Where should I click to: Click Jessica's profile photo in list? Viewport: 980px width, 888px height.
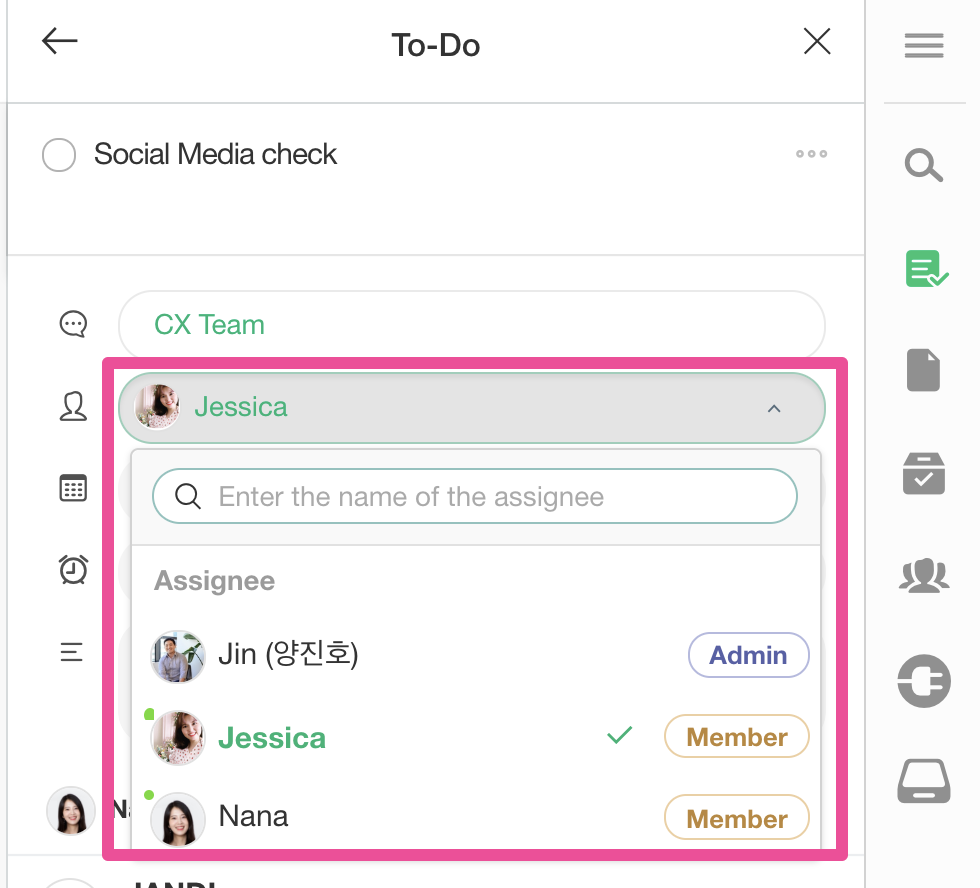pos(178,737)
